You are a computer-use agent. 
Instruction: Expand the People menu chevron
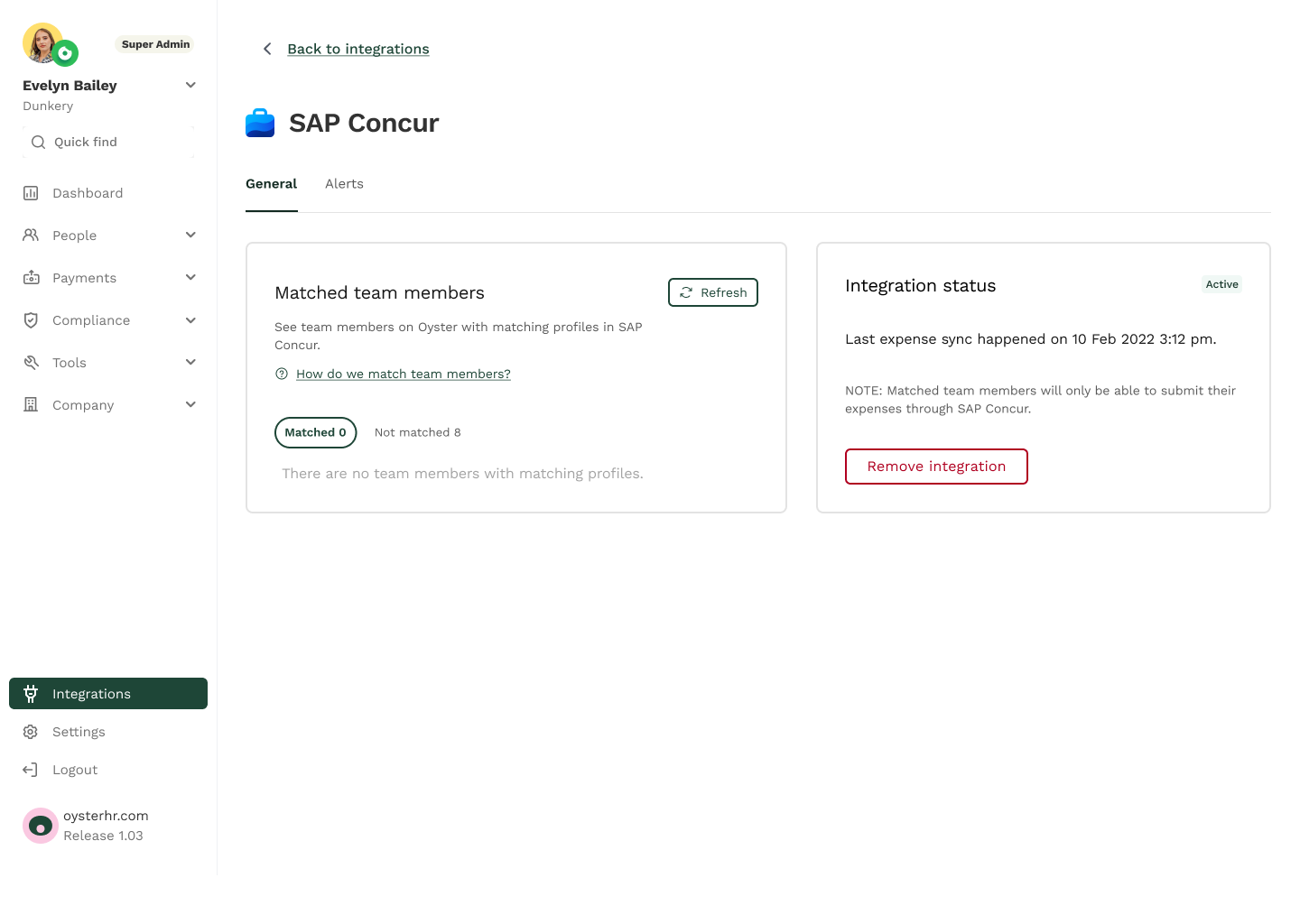pos(190,236)
